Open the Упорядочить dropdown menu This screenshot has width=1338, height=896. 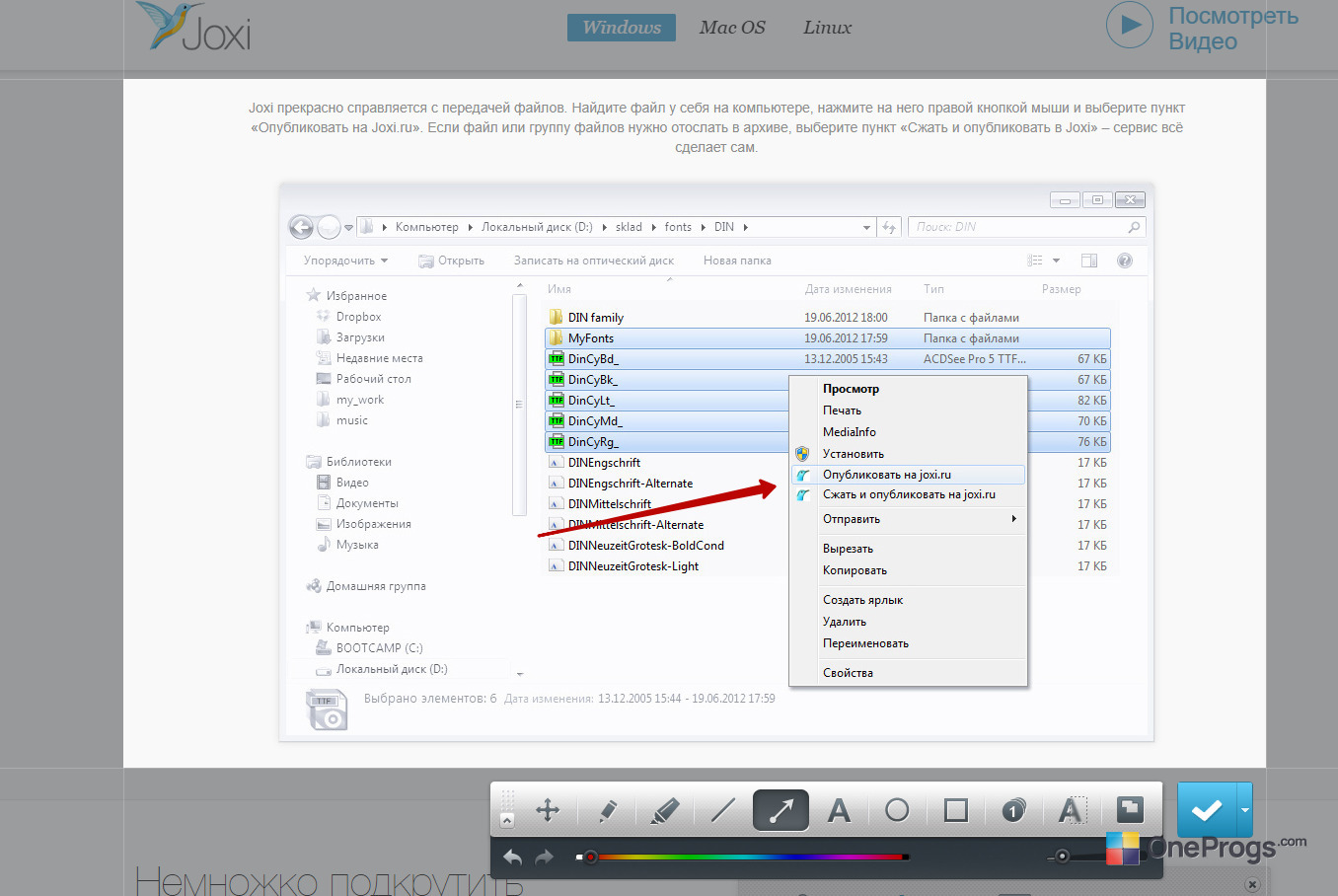click(345, 261)
